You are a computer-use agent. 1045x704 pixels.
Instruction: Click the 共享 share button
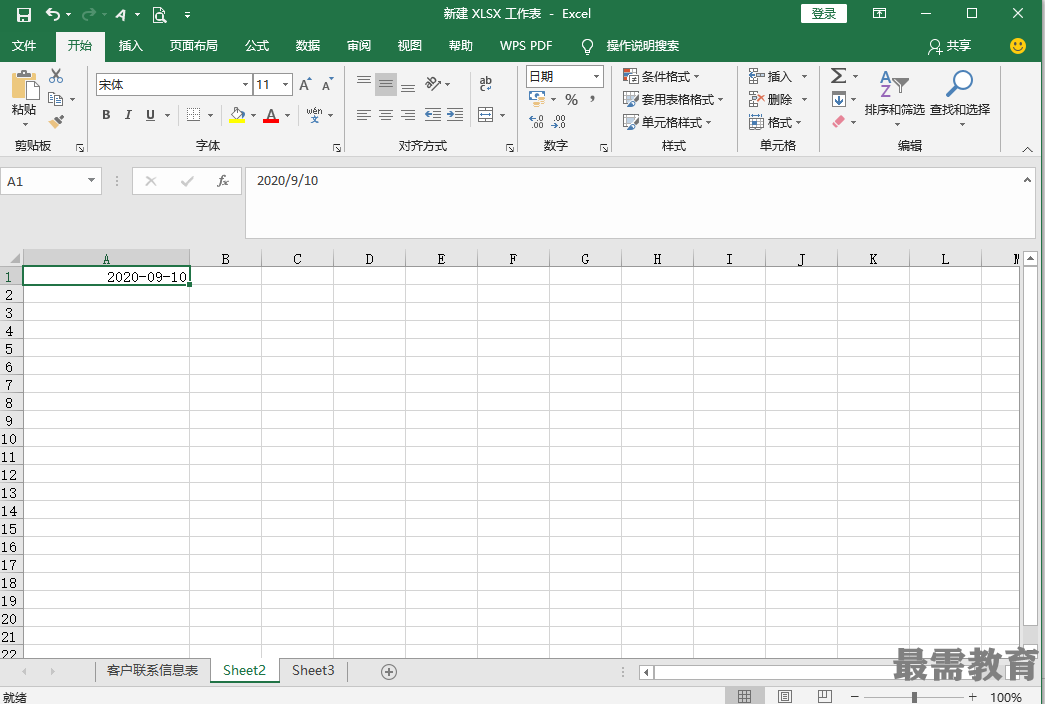pos(950,45)
